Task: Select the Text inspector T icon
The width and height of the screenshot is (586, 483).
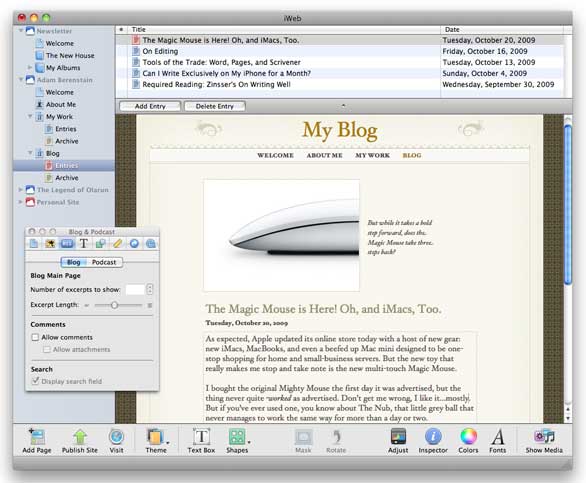Action: tap(84, 244)
